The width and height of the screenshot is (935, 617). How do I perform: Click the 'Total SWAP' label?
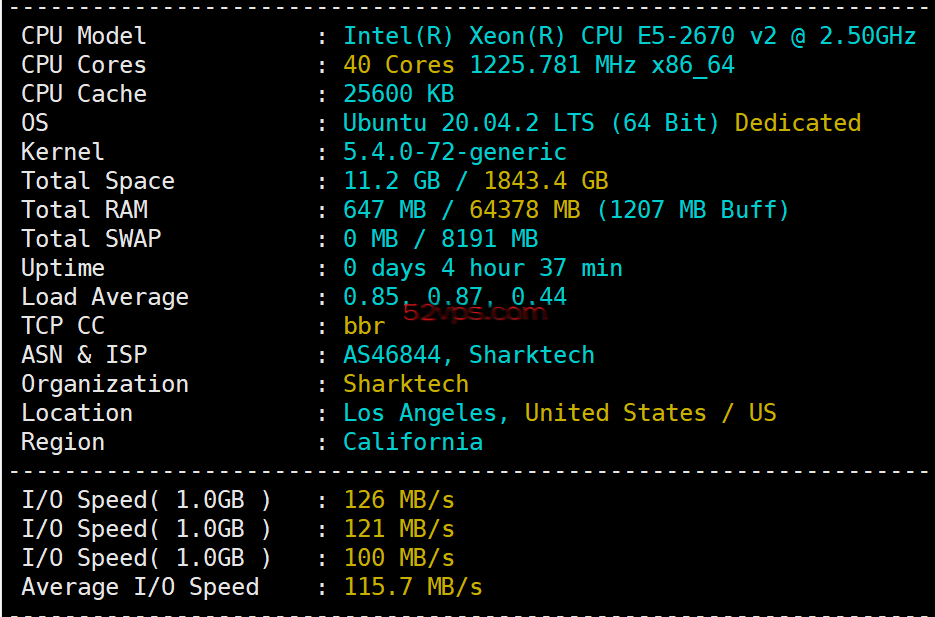(91, 239)
